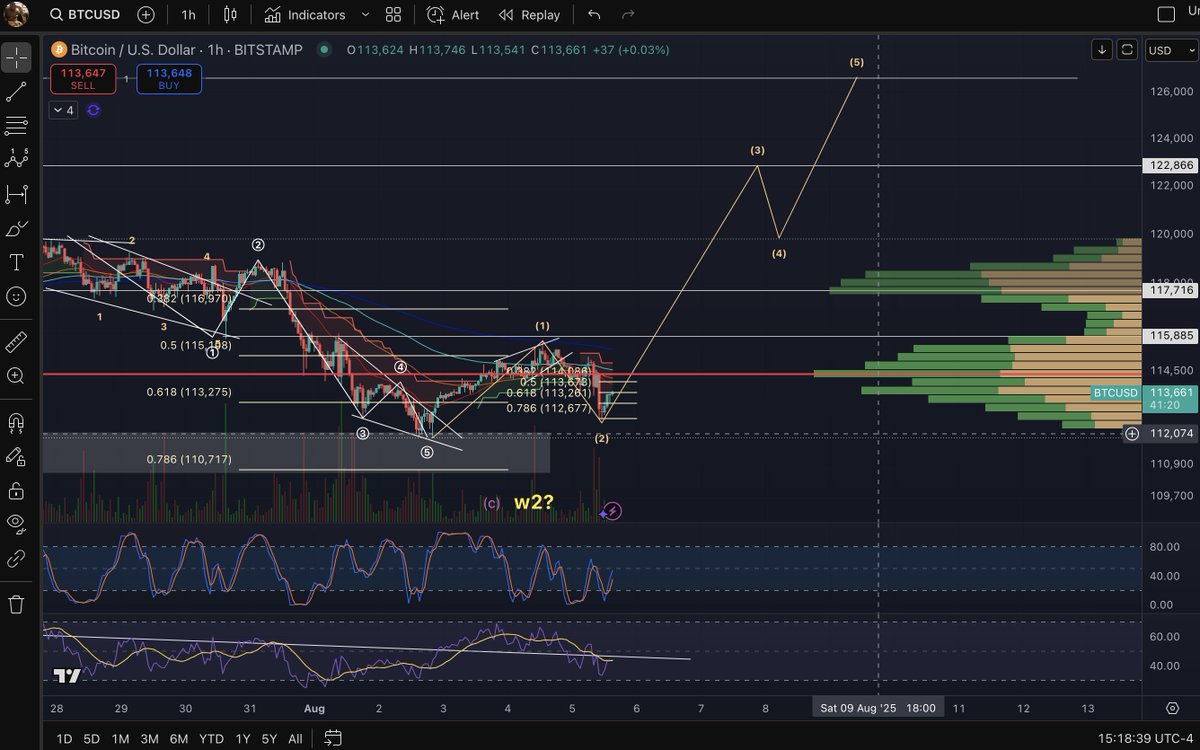
Task: Undo the last chart action
Action: click(x=595, y=15)
